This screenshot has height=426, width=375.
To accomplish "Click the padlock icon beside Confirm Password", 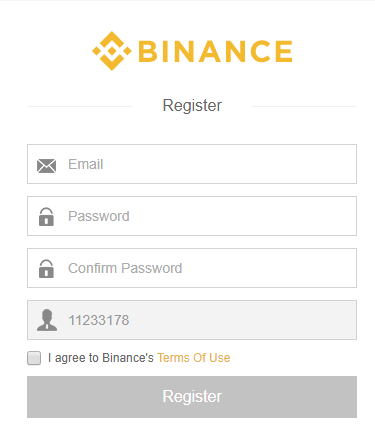I will point(46,269).
